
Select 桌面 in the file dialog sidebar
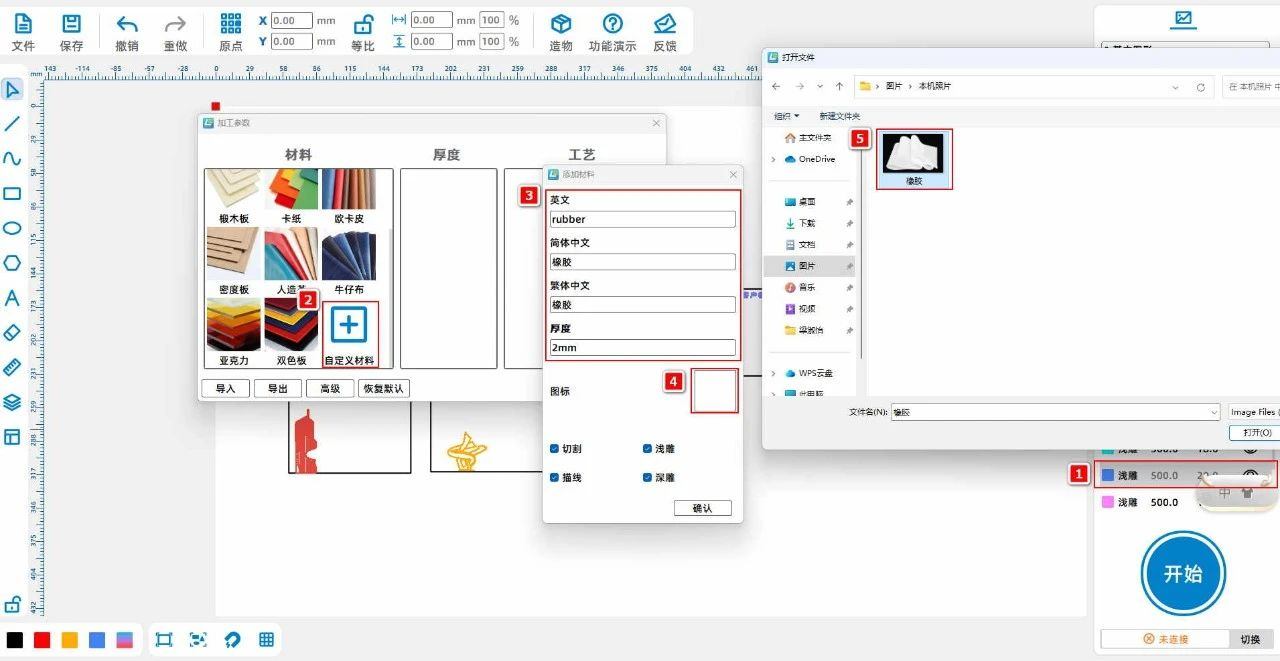pos(806,202)
